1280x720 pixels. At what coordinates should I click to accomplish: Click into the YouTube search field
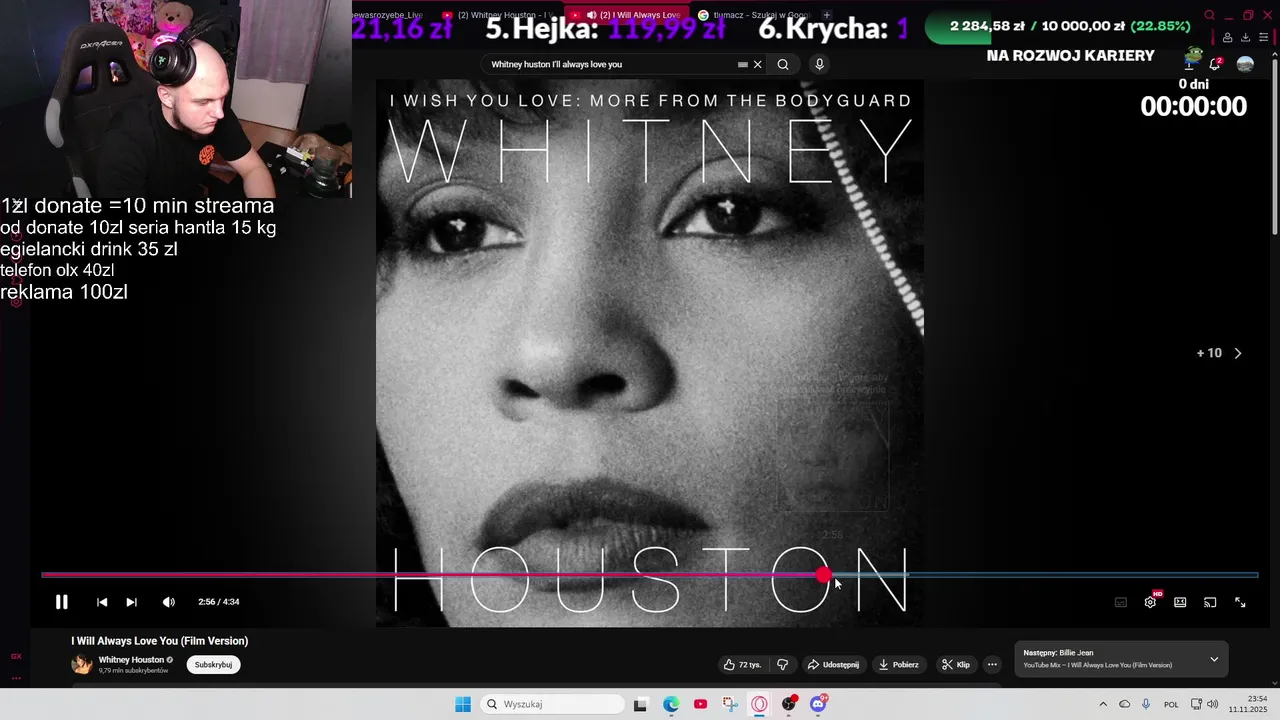coord(610,64)
